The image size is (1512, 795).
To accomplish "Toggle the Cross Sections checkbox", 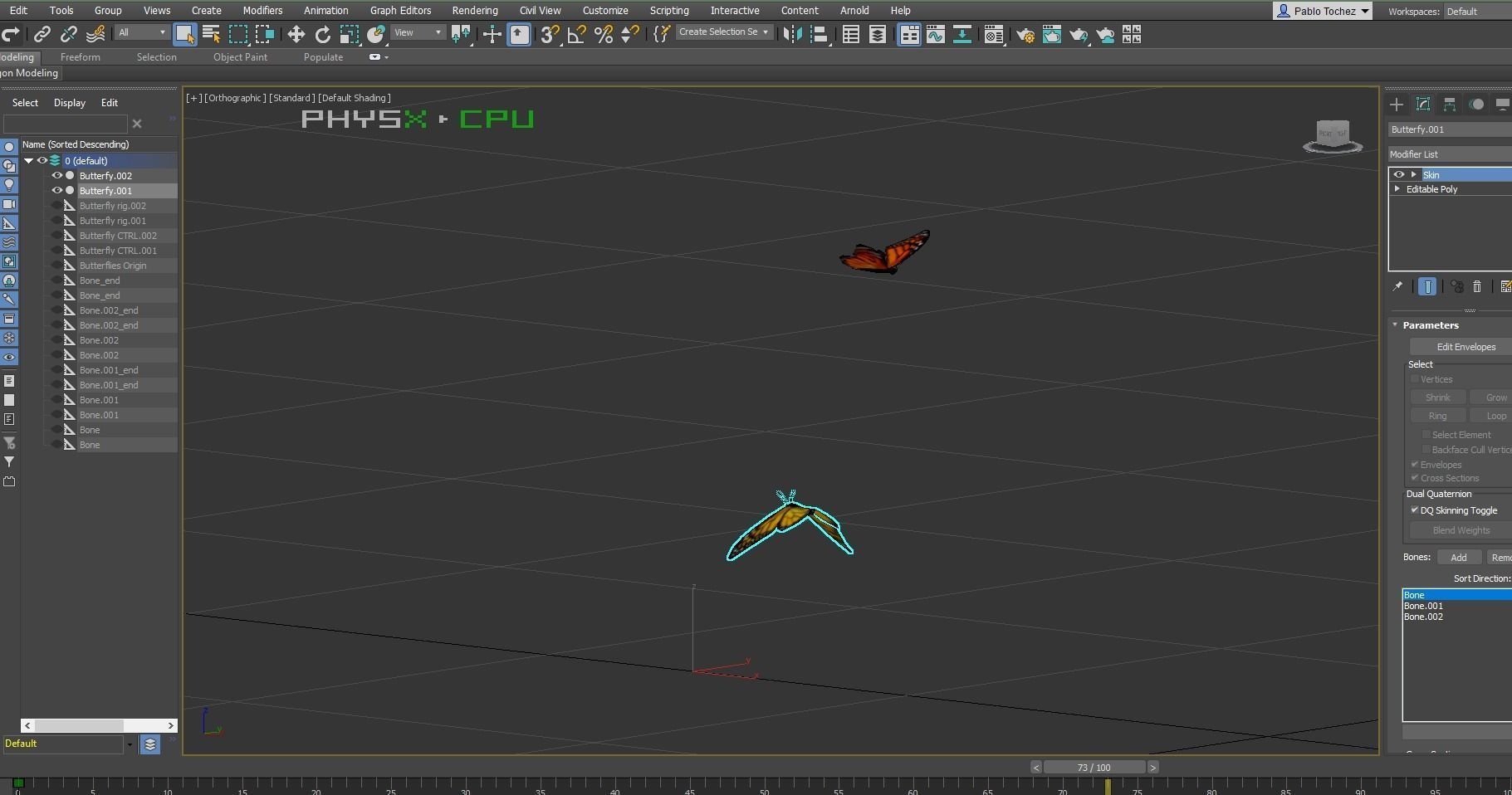I will click(x=1415, y=478).
